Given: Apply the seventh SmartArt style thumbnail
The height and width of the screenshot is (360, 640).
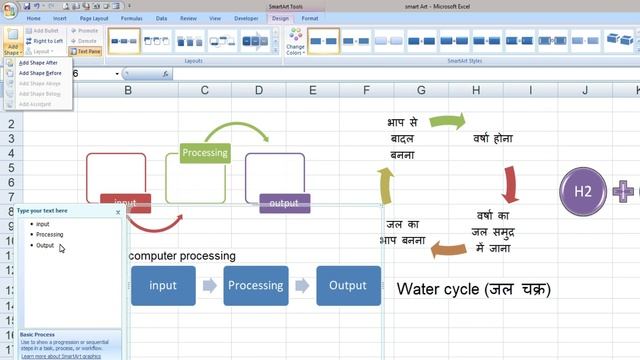Looking at the screenshot, I should coord(519,41).
